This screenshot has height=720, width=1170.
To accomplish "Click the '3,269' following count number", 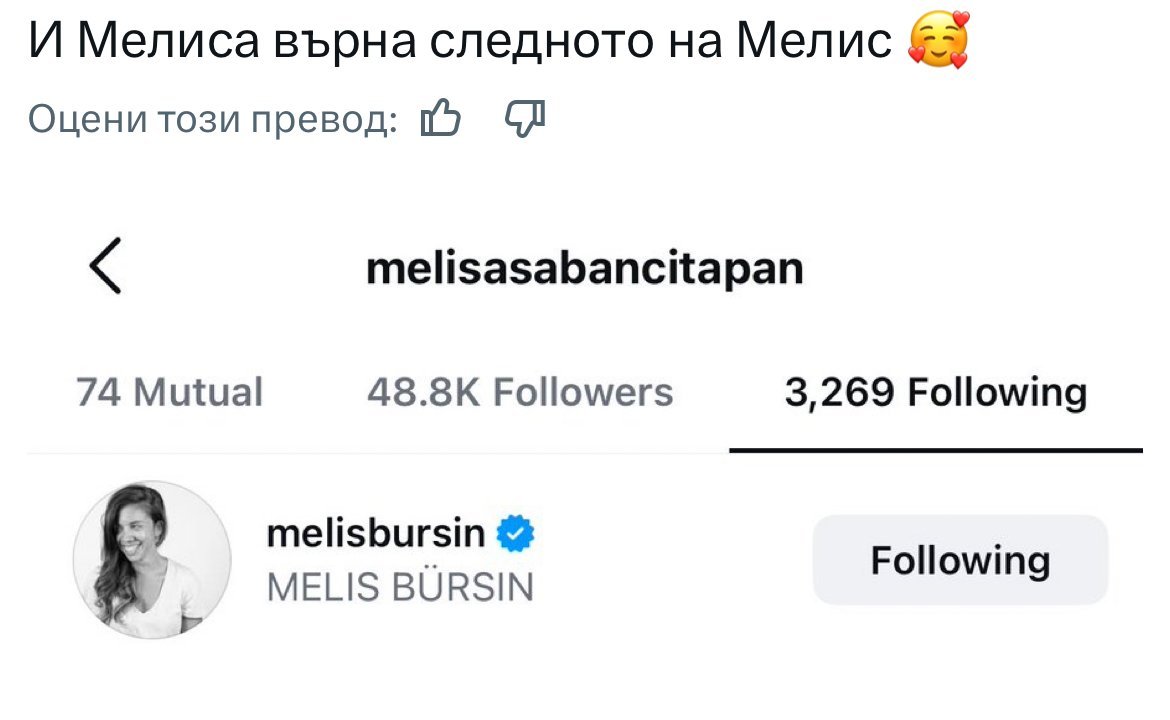I will 839,392.
